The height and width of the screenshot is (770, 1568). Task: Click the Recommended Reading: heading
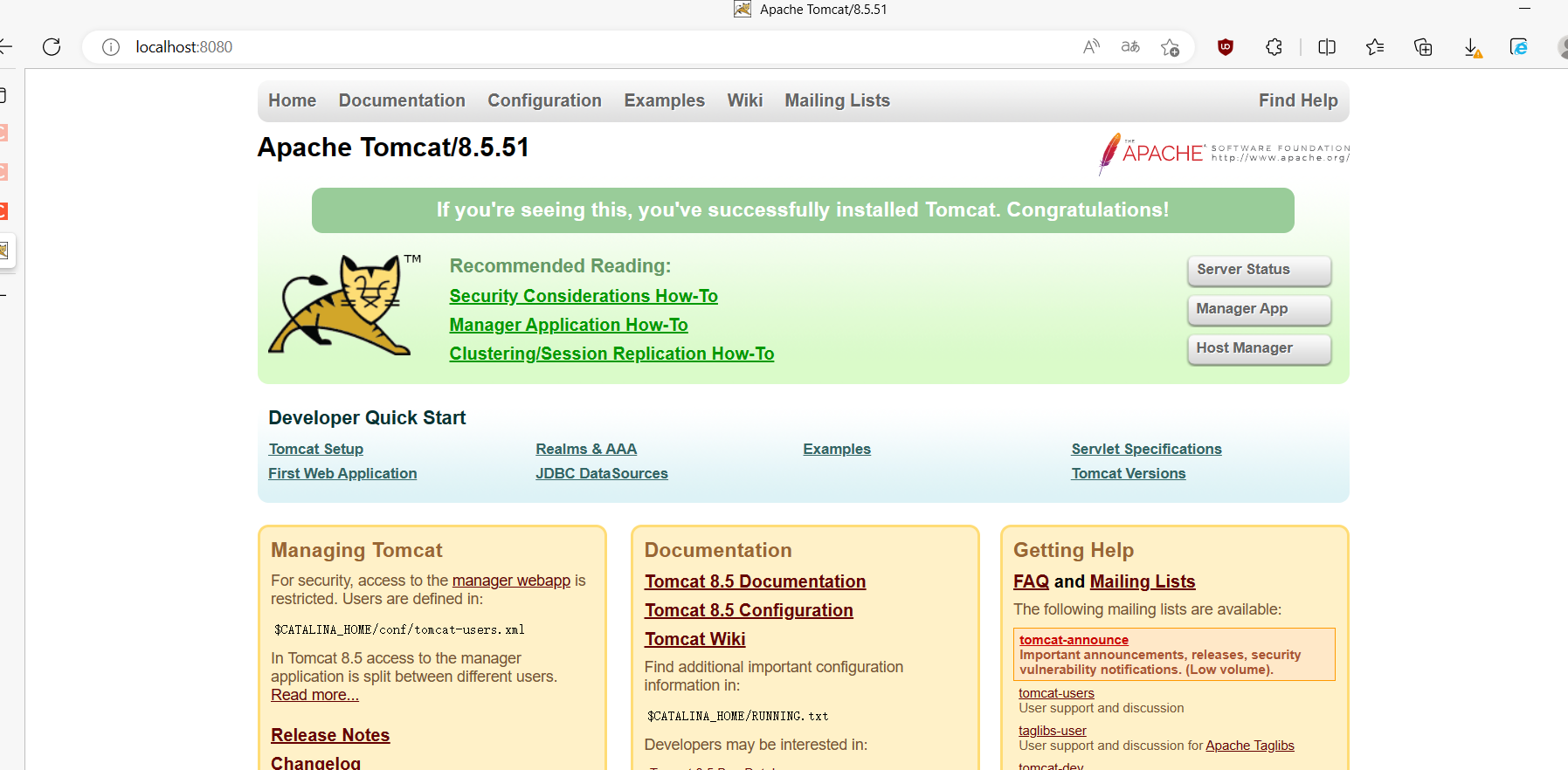tap(560, 266)
